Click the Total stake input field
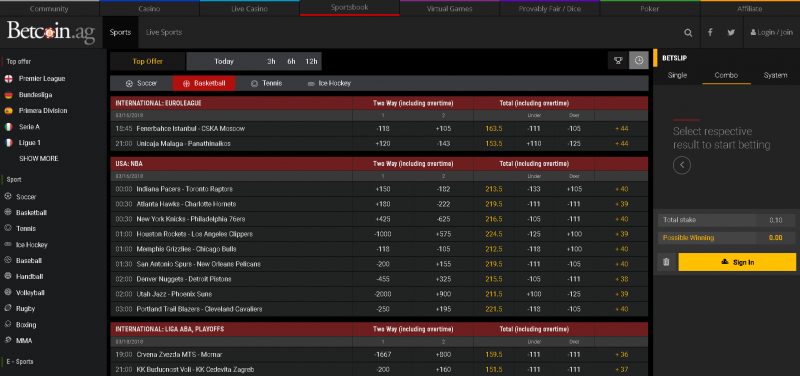This screenshot has width=800, height=376. (776, 220)
